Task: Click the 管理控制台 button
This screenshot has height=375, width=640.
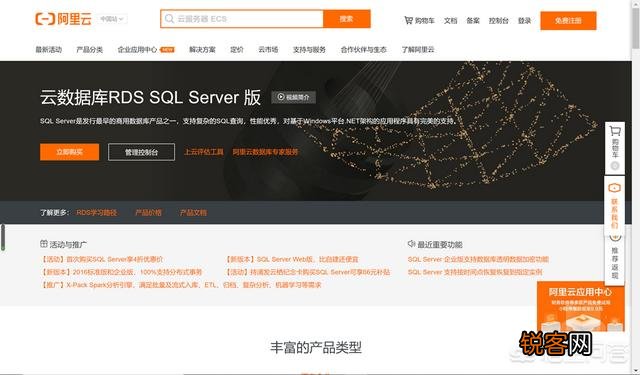Action: point(141,152)
